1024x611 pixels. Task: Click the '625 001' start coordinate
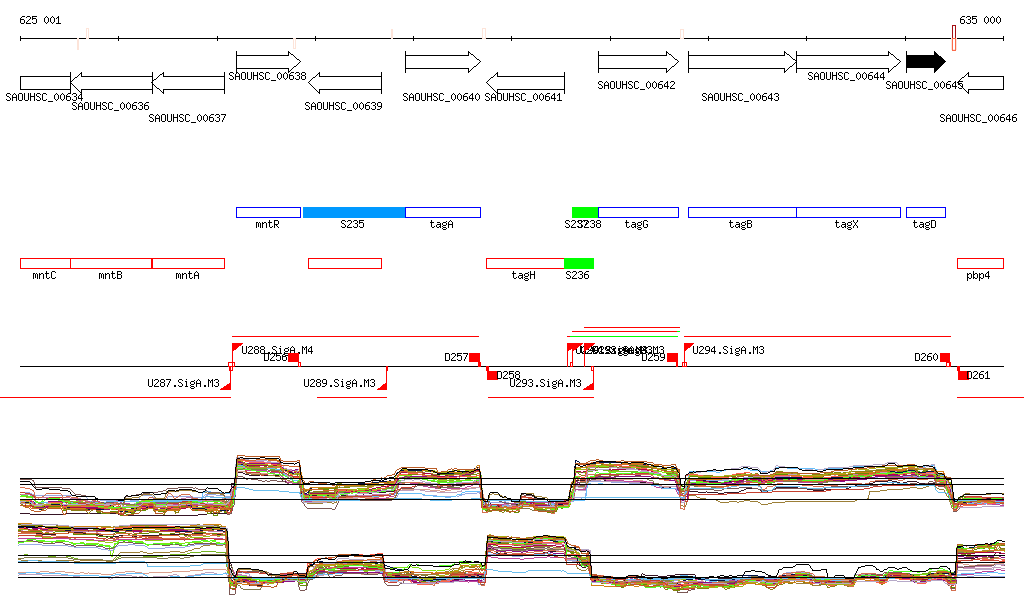click(40, 20)
